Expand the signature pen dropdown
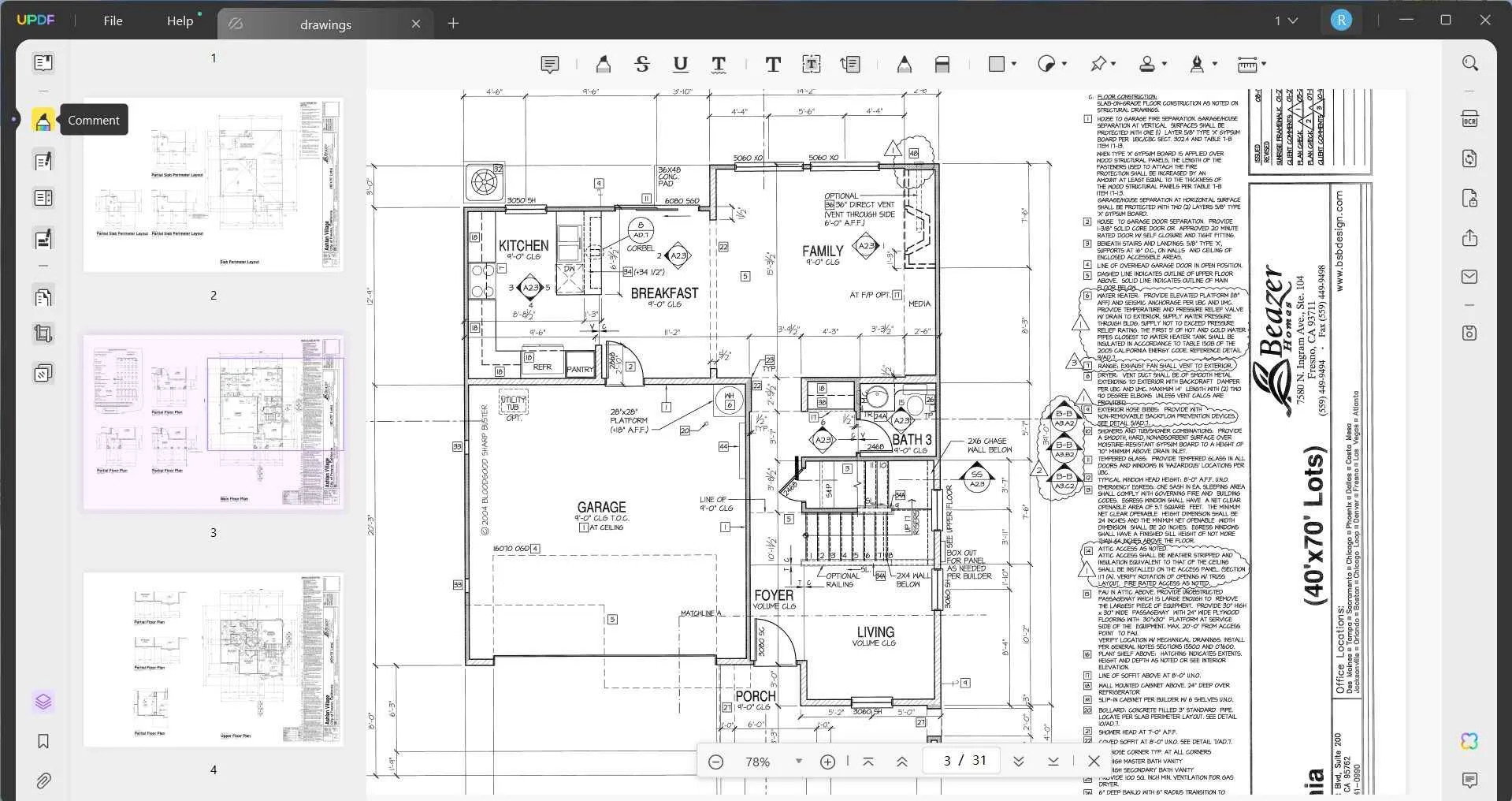1512x801 pixels. coord(1214,64)
